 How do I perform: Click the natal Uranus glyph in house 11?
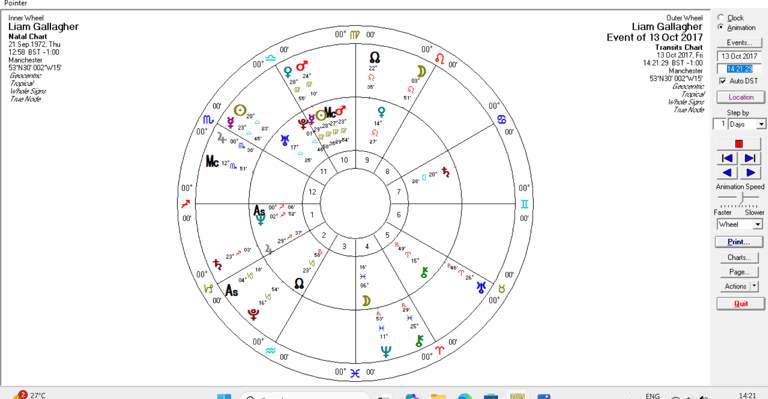point(285,141)
